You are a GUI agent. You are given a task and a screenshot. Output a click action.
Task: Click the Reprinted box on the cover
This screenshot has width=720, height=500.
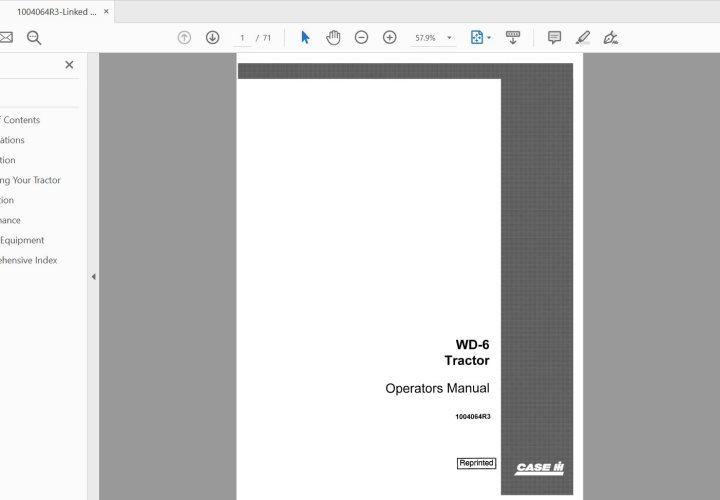[x=476, y=463]
